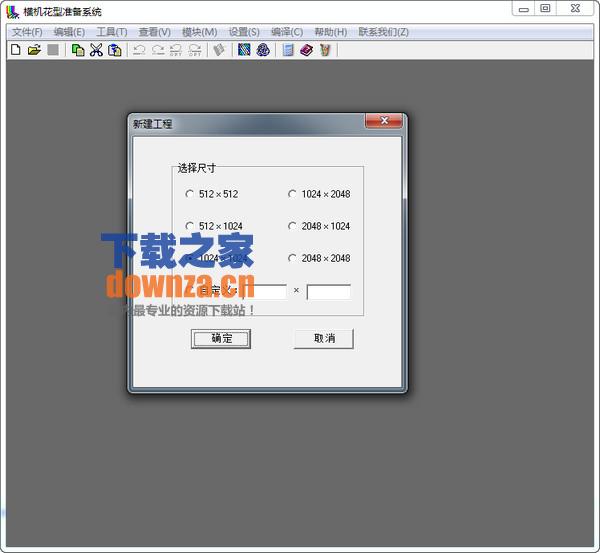Click the Undo arrow icon

139,50
